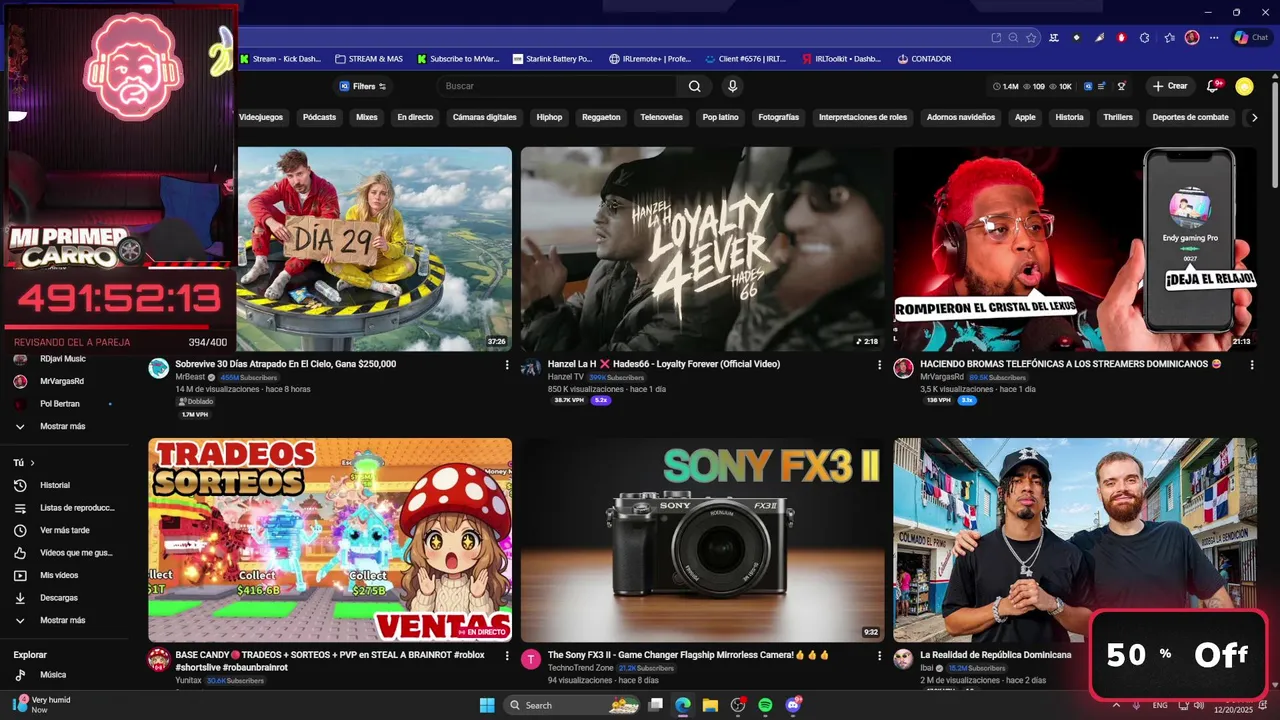The image size is (1280, 720).
Task: Expand Tú section via second Mostrar más
Action: coord(64,620)
